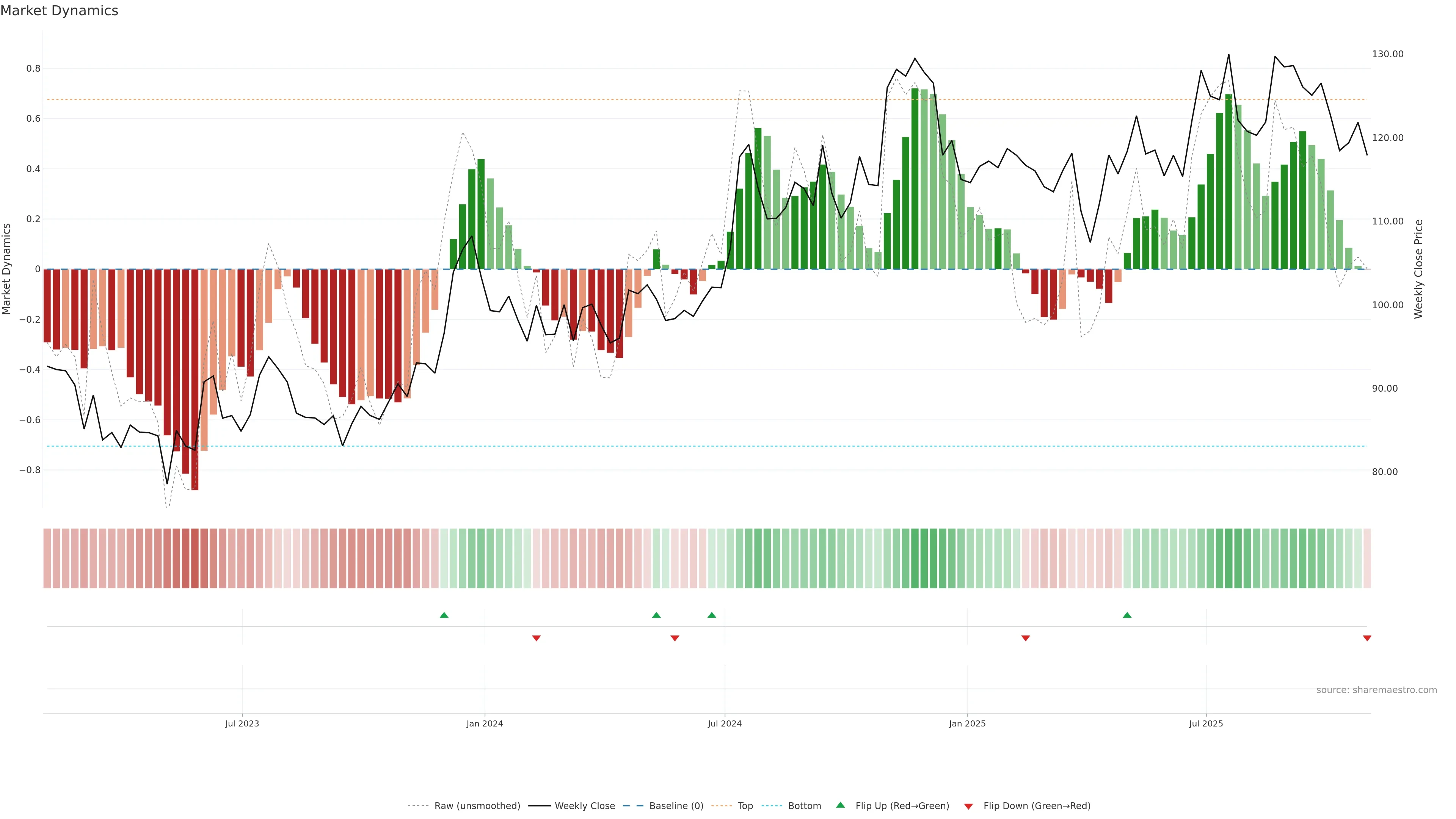Click the final red Flip Down marker at chart end
Image resolution: width=1456 pixels, height=819 pixels.
click(x=1367, y=638)
